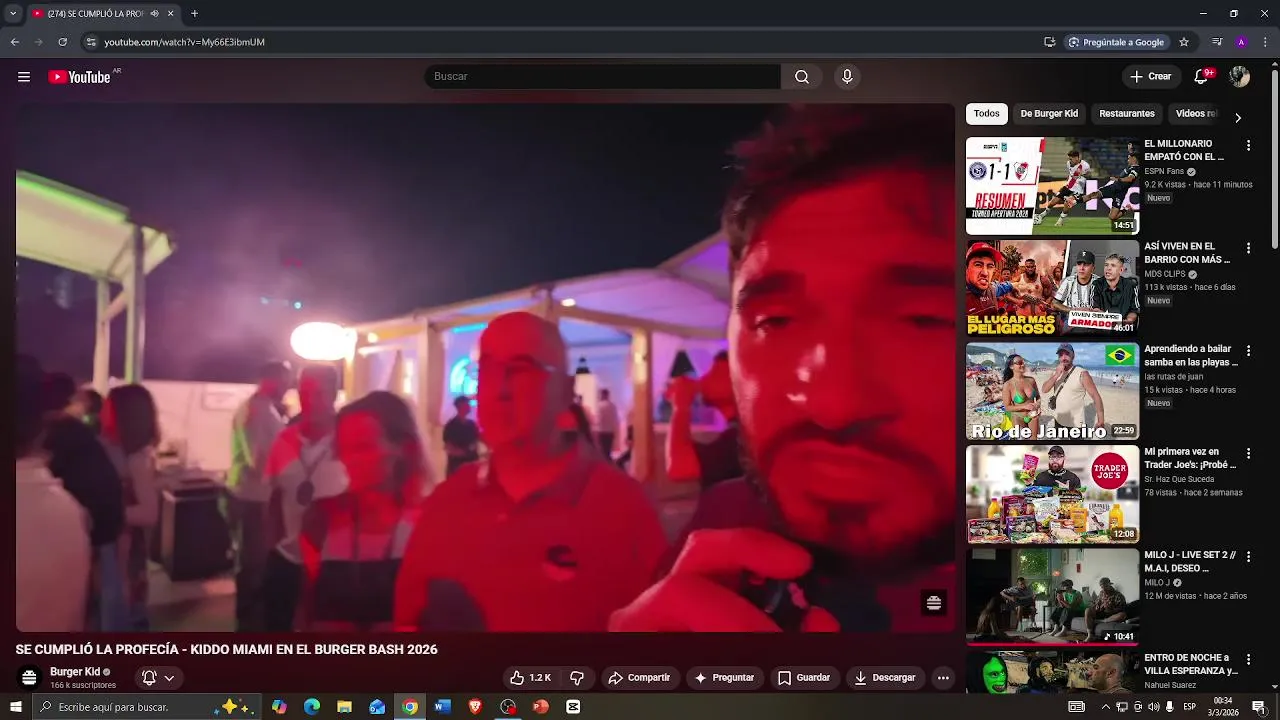Open a new Chrome tab
Screen dimensions: 1280x720
194,14
